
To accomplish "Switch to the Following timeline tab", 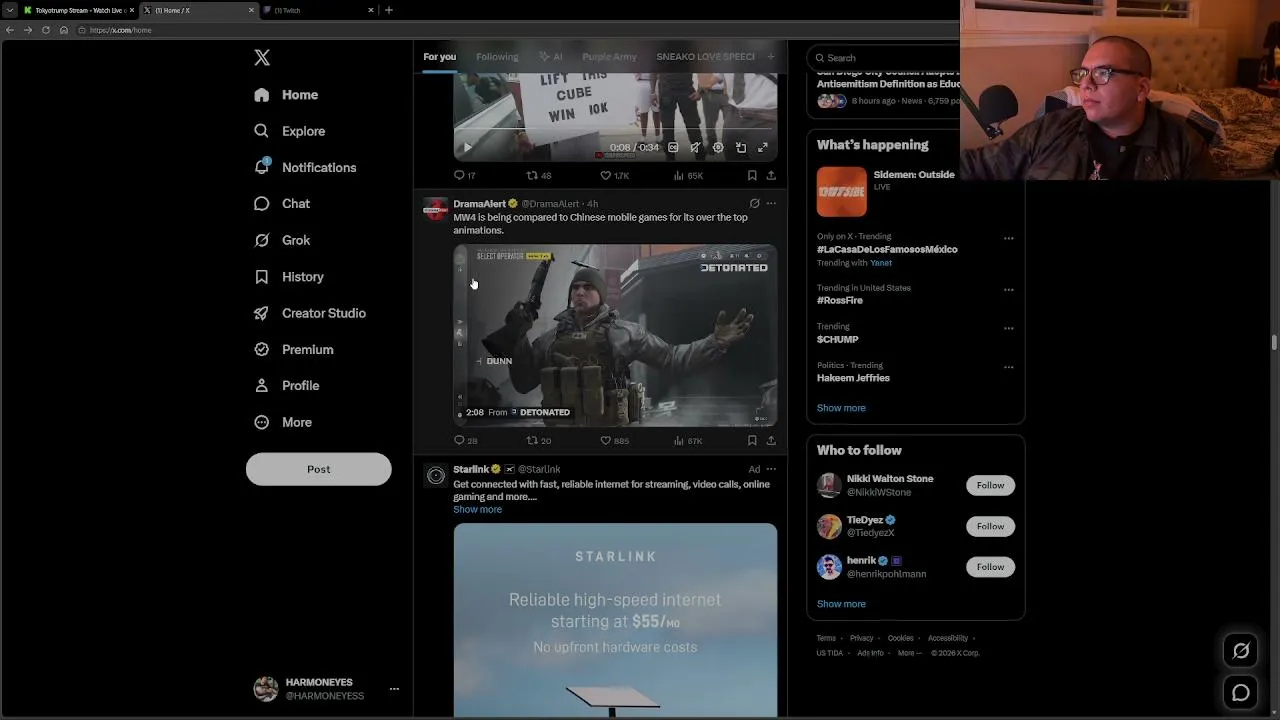I will click(x=497, y=57).
